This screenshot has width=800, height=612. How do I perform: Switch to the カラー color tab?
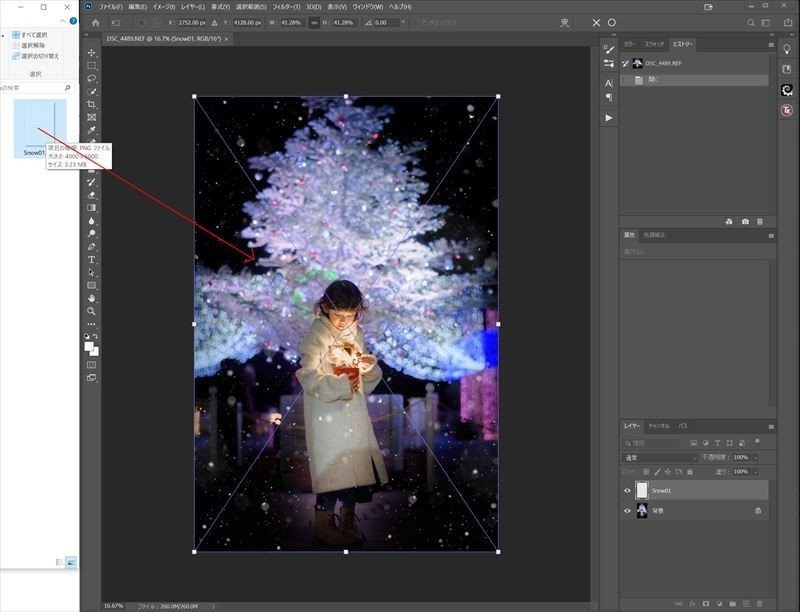[630, 44]
